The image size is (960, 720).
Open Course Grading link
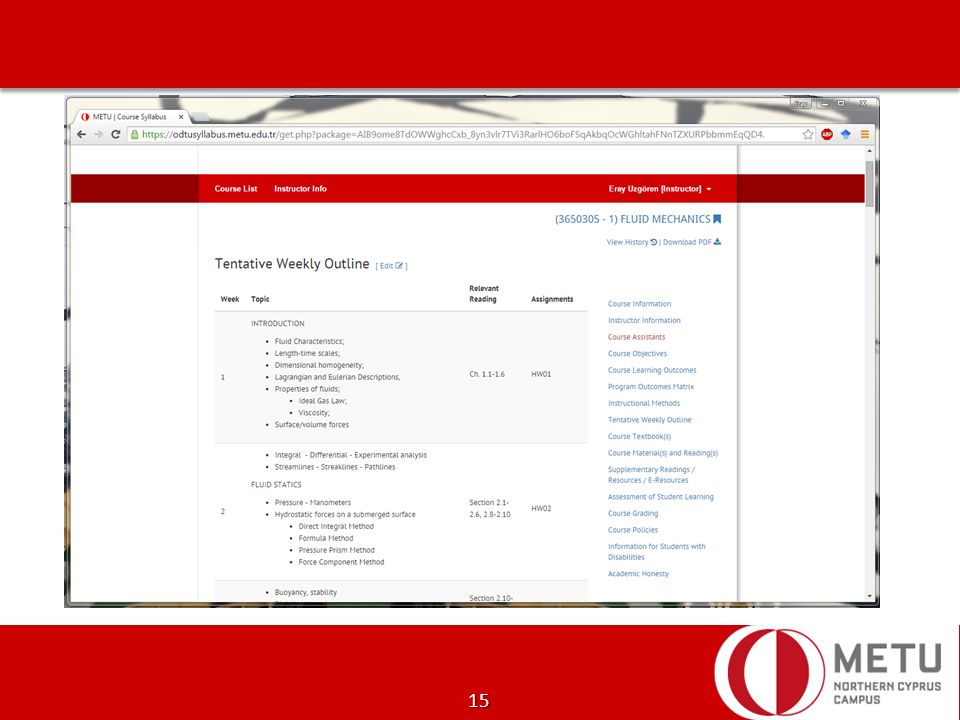(x=632, y=513)
